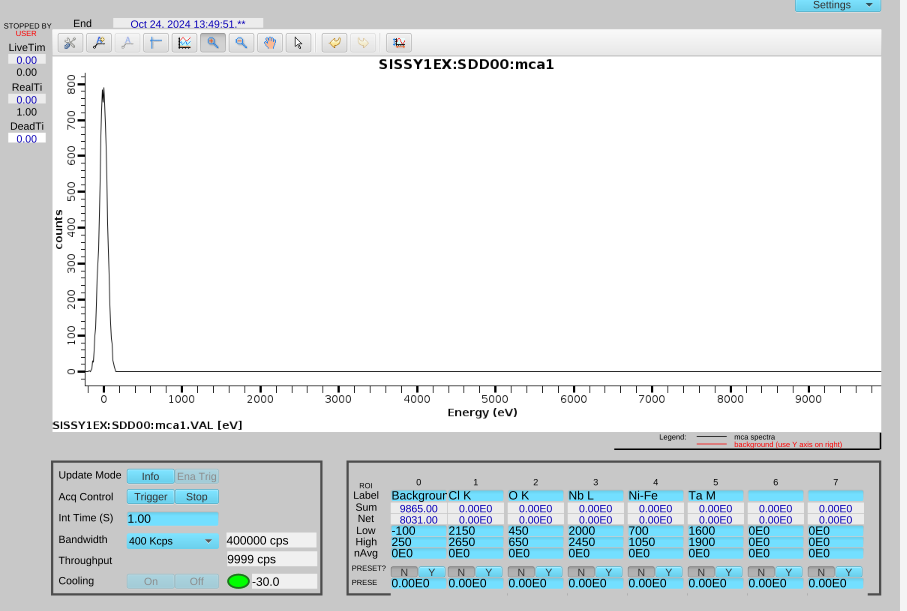Turn cooling On

tap(150, 581)
